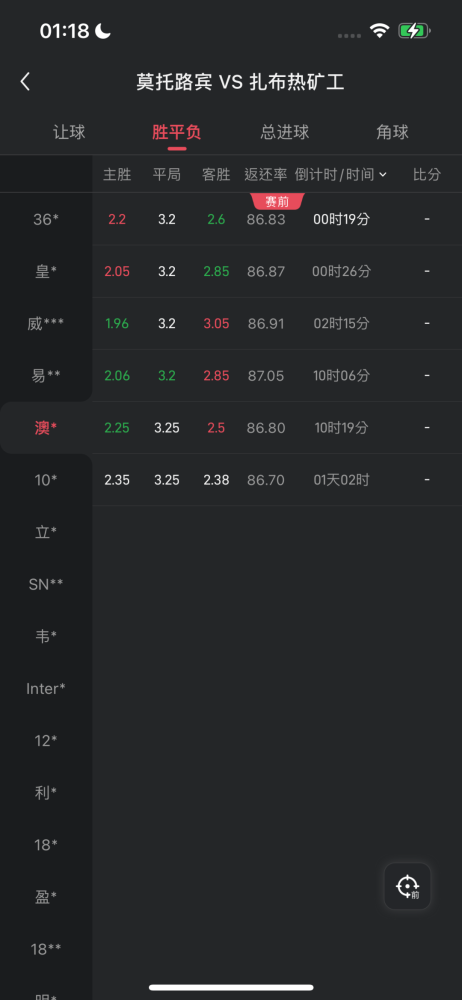
Task: Select 威*** bookmaker row
Action: click(x=46, y=324)
